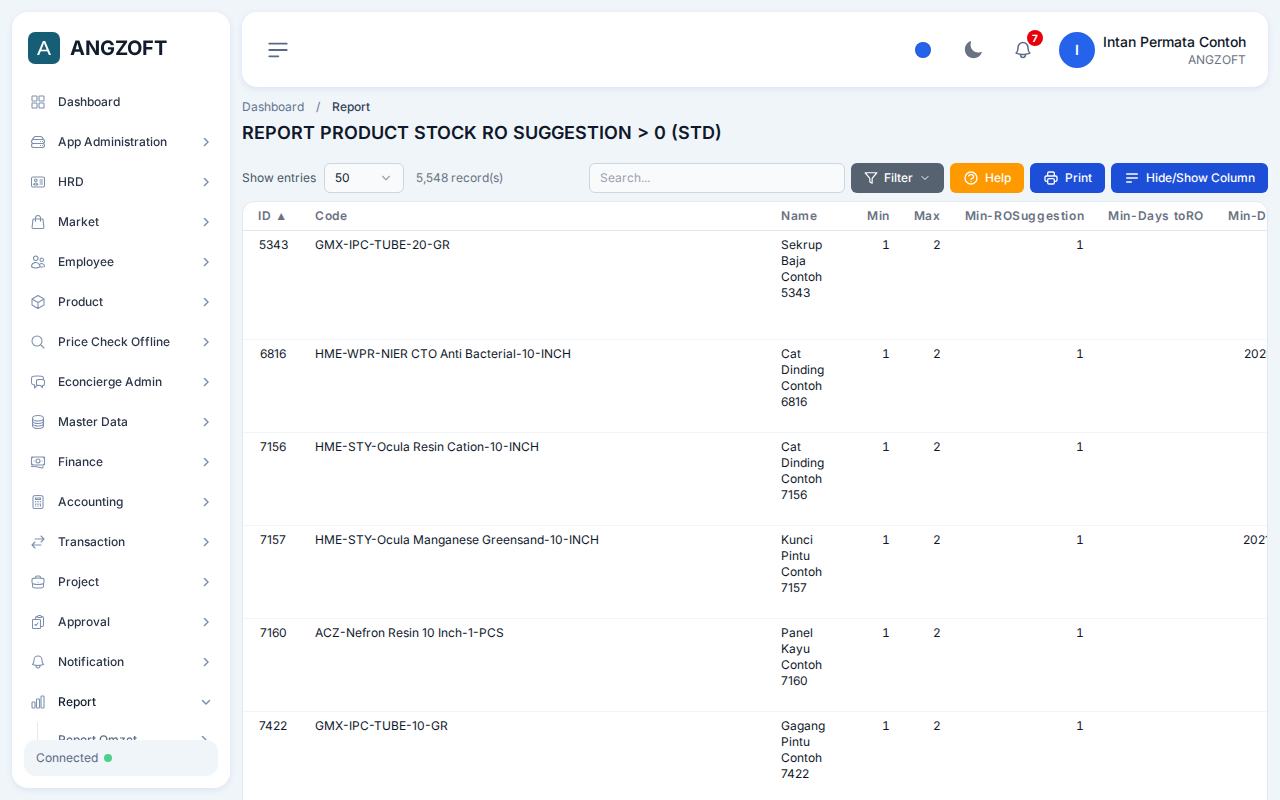Click the Master Data database icon

pos(38,422)
